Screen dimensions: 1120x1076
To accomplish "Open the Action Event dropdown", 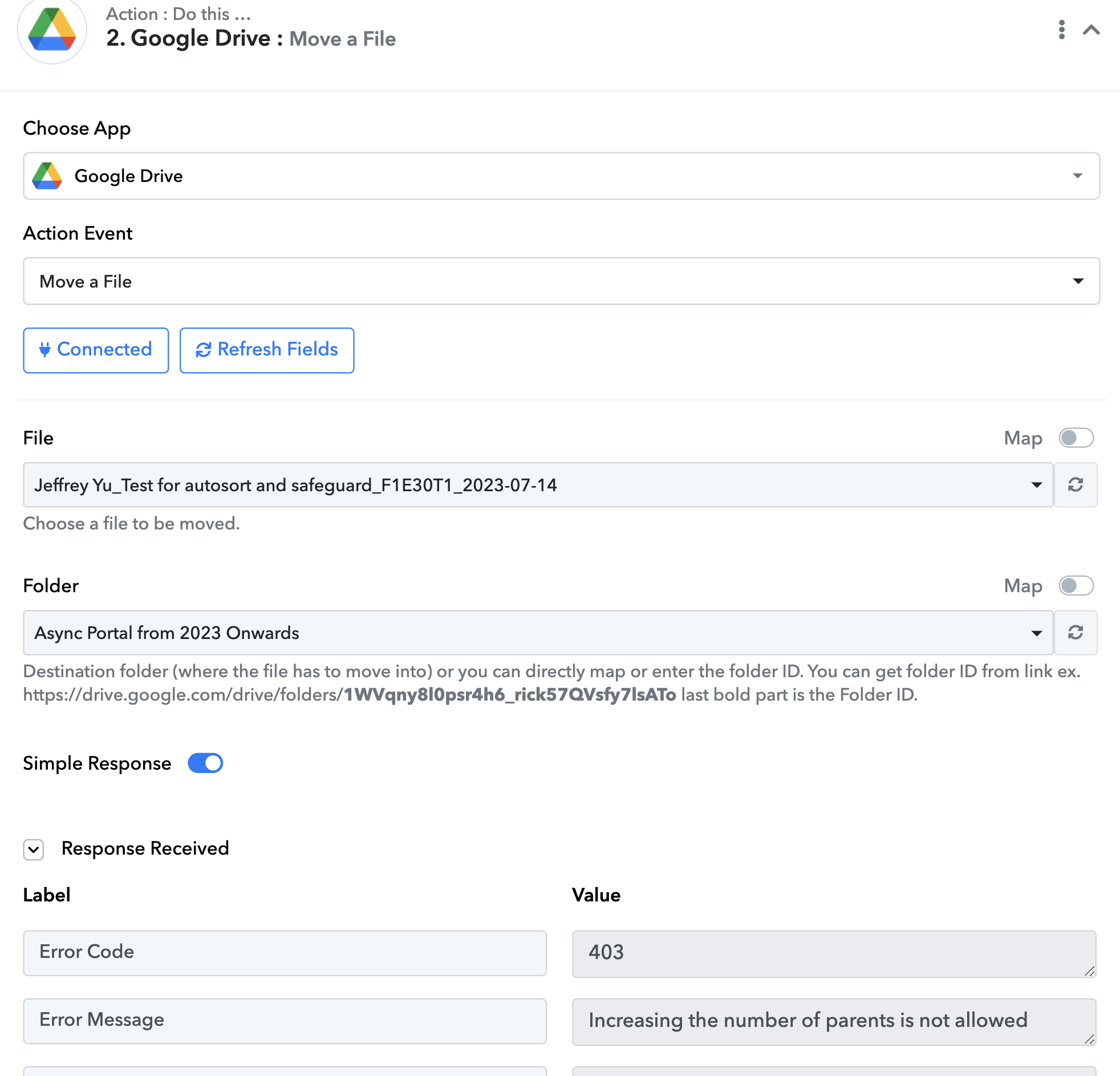I will tap(561, 281).
